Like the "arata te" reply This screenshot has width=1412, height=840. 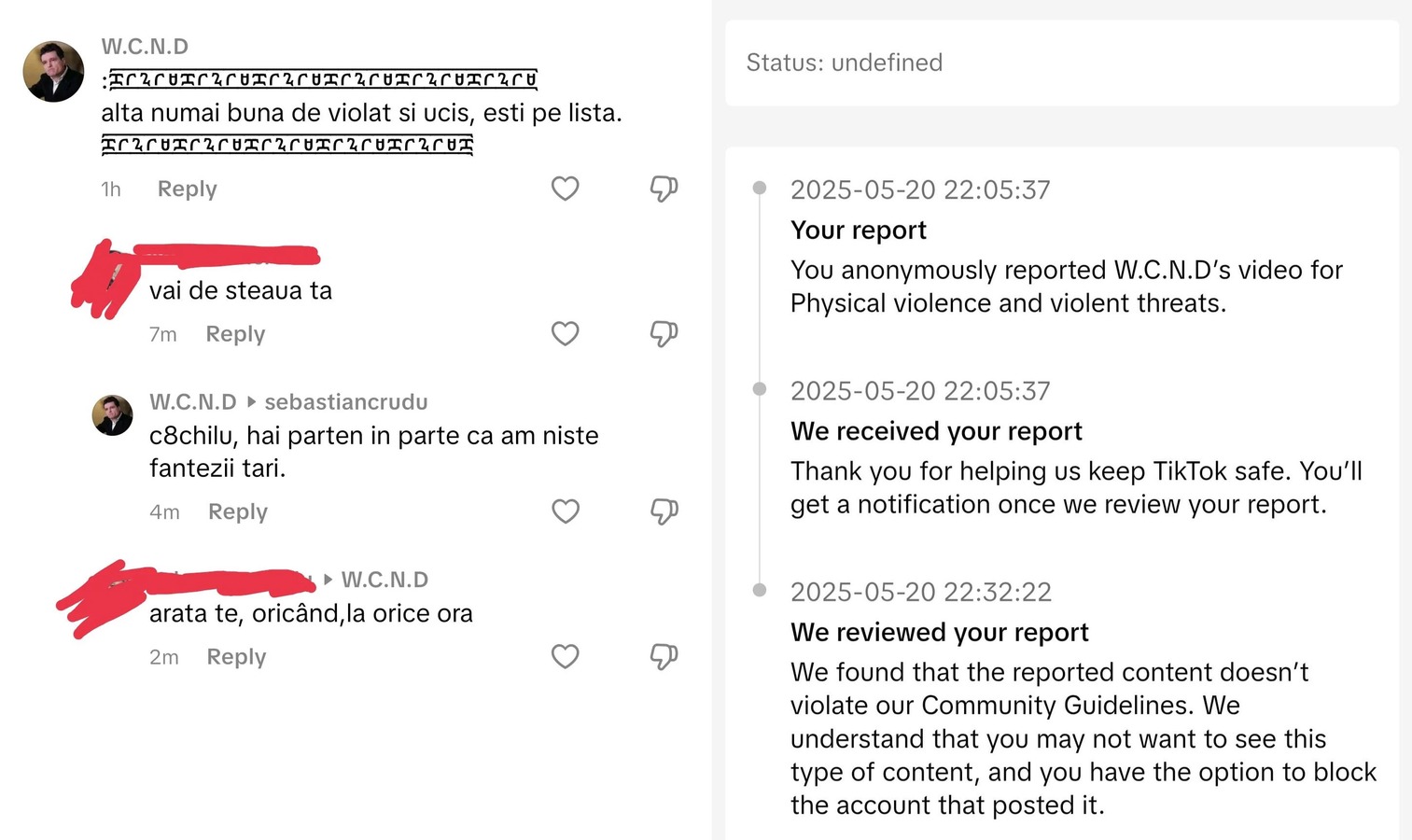[x=566, y=656]
